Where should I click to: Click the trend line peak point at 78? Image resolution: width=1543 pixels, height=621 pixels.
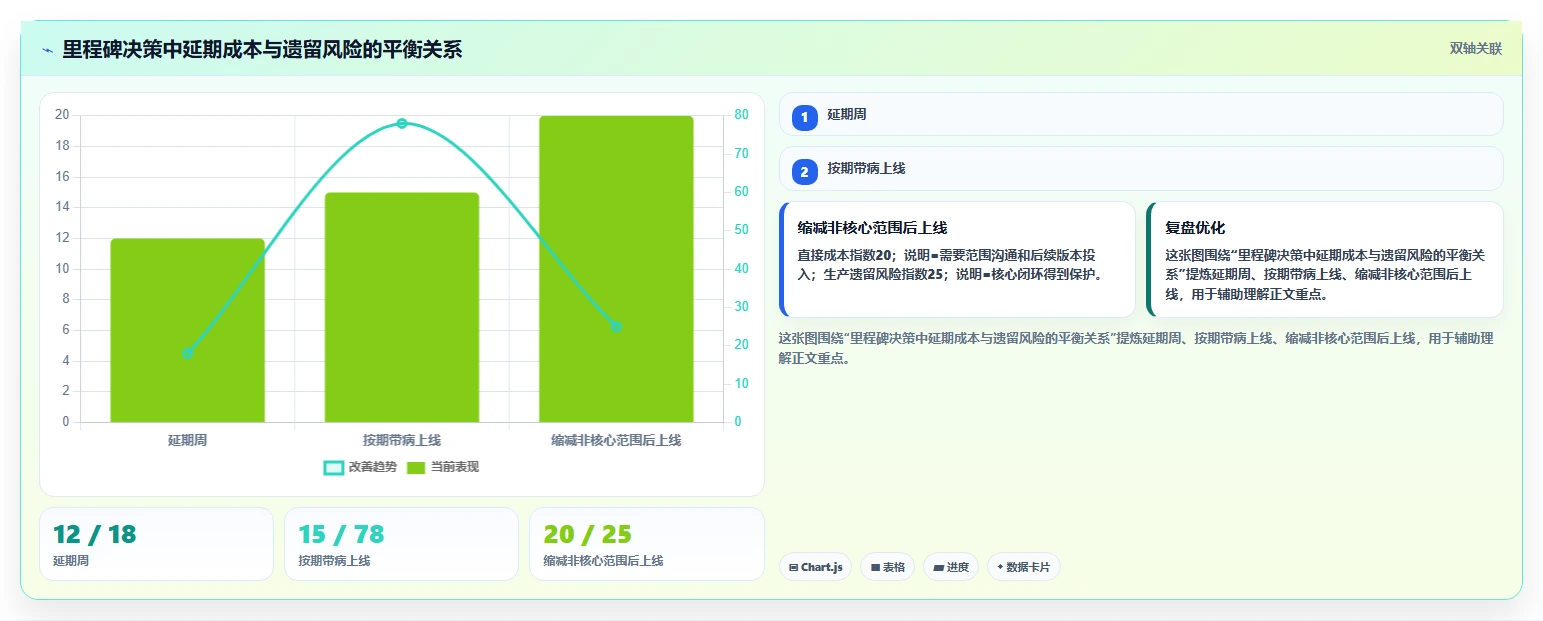402,123
